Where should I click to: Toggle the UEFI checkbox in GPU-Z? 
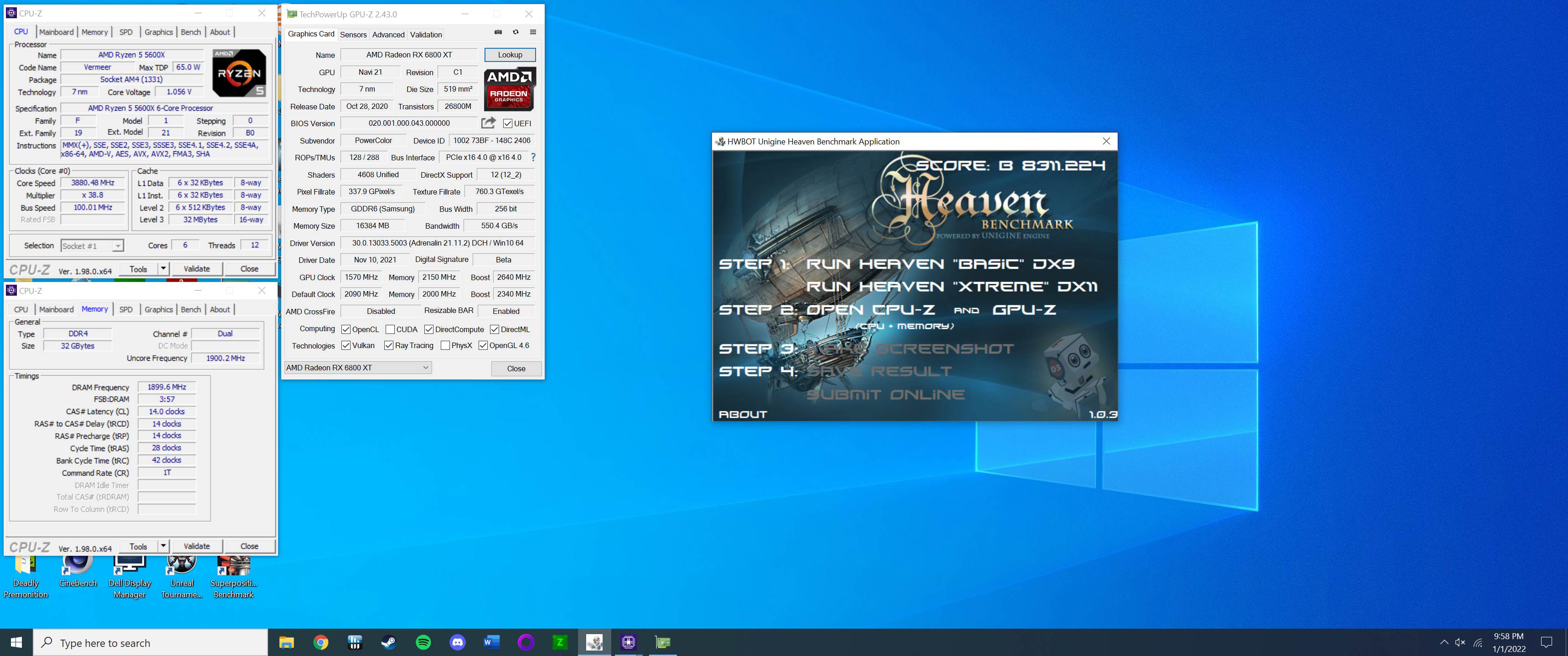pos(508,123)
